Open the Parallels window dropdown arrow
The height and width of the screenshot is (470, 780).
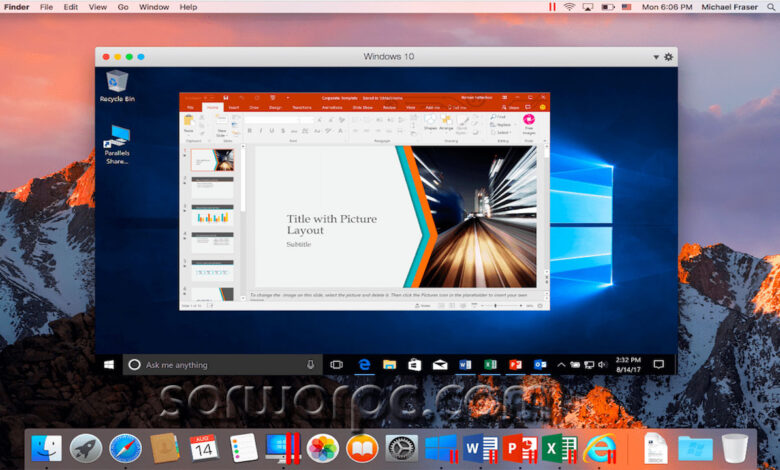pyautogui.click(x=656, y=57)
